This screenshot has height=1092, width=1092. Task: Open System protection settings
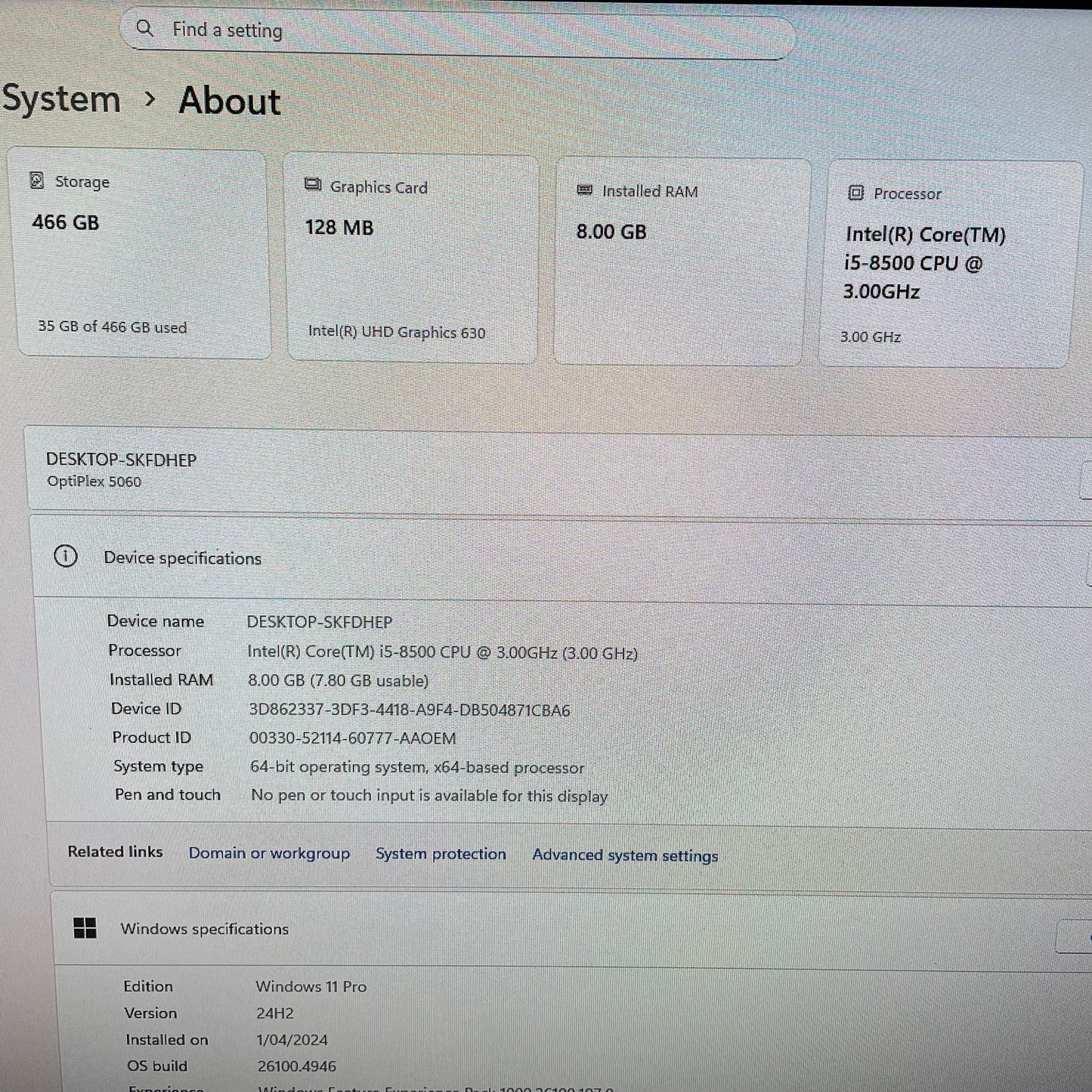point(441,854)
